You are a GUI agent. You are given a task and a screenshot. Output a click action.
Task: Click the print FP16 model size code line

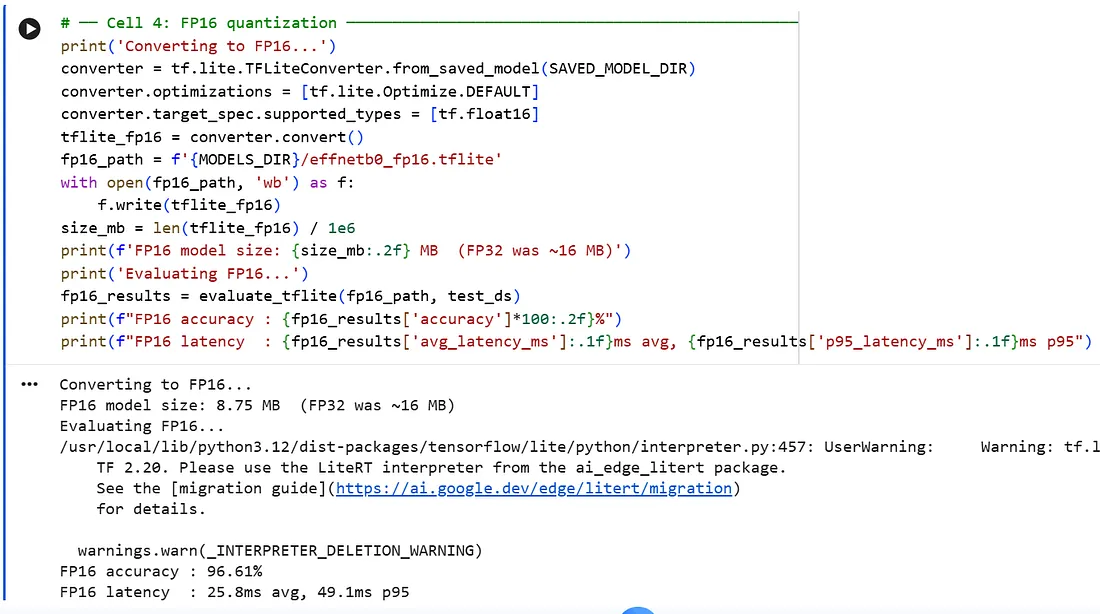click(x=346, y=251)
